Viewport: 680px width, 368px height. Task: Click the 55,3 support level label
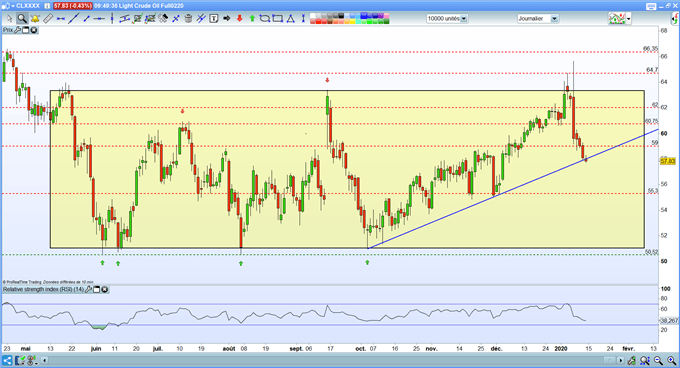[x=653, y=191]
